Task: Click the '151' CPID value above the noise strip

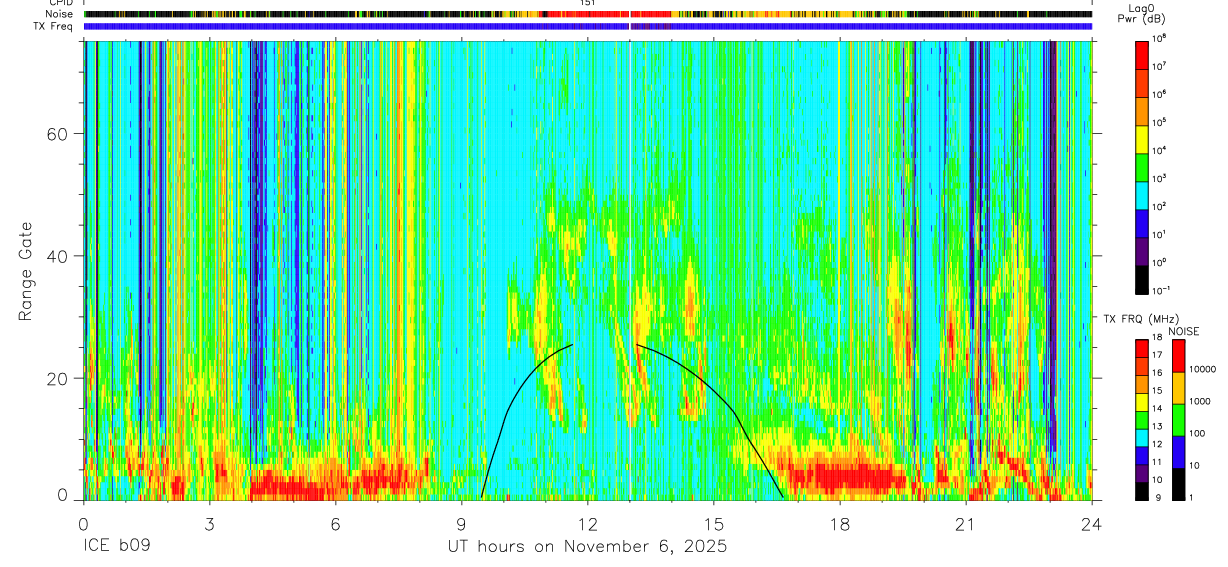Action: tap(588, 3)
